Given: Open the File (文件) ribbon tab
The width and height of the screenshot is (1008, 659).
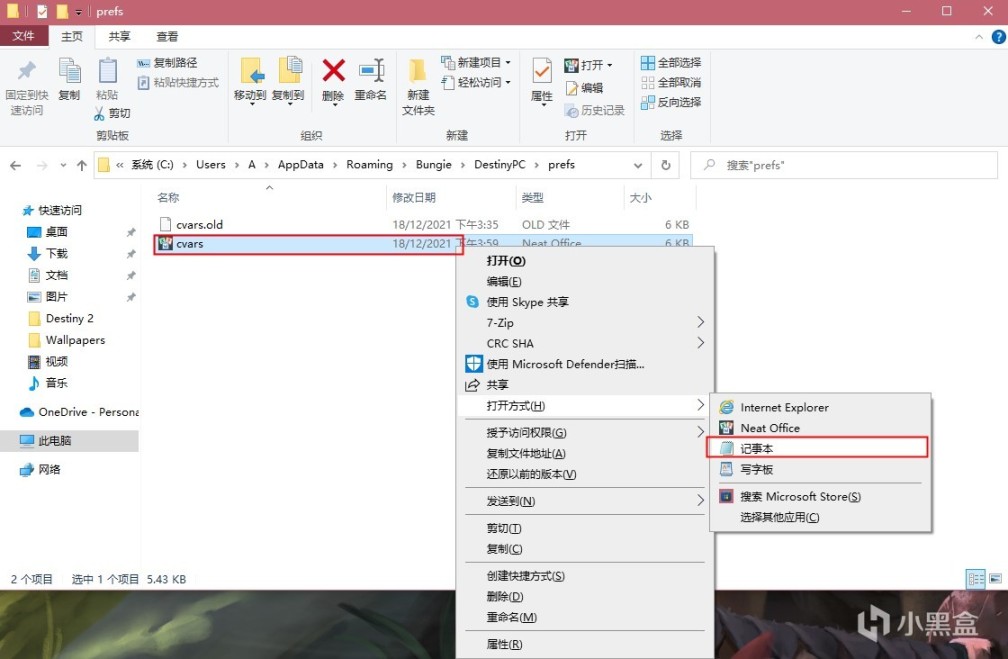Looking at the screenshot, I should (24, 36).
